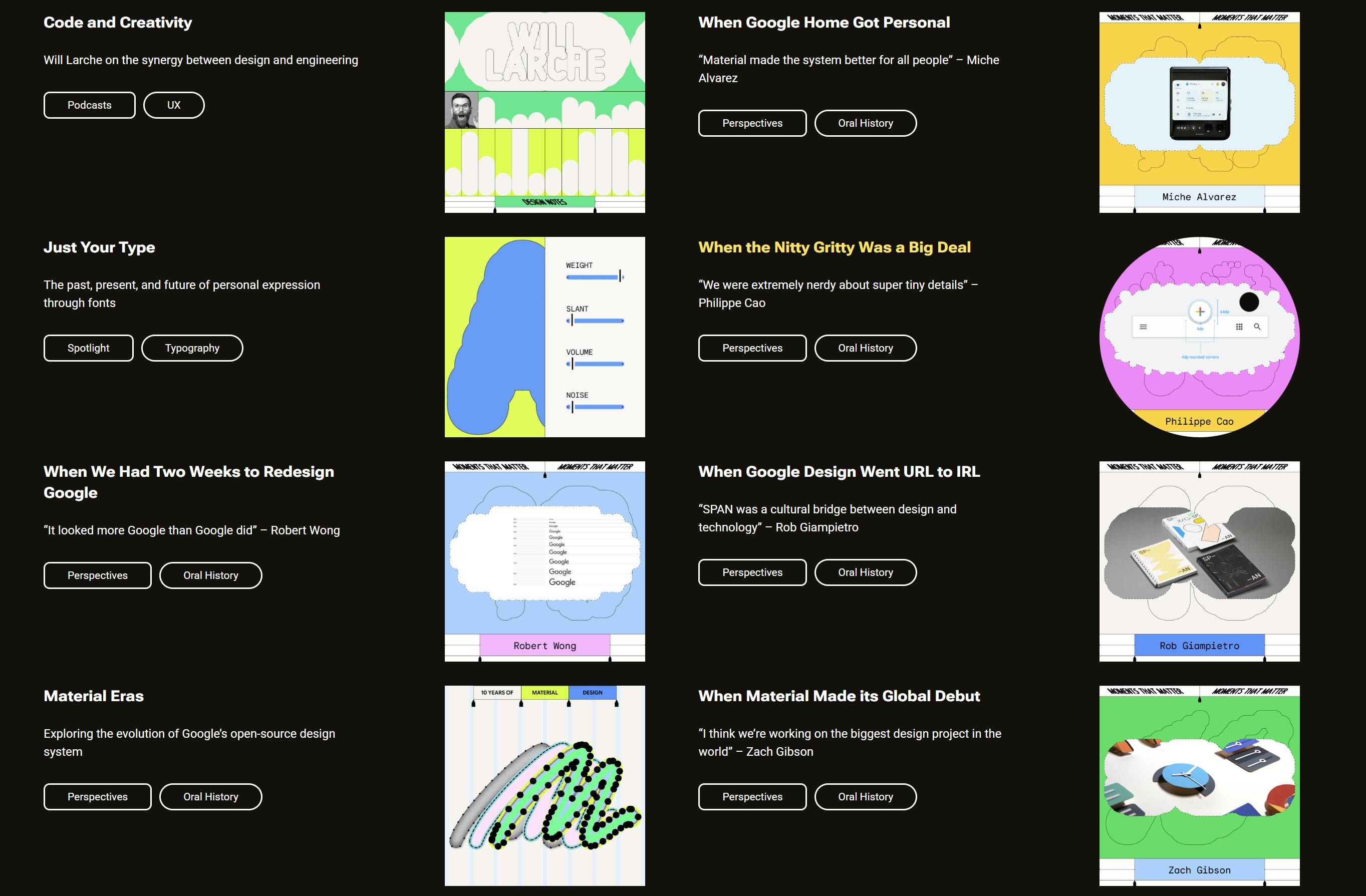Open When the Nitty Gritty Was a Big Deal
1366x896 pixels.
pos(834,247)
